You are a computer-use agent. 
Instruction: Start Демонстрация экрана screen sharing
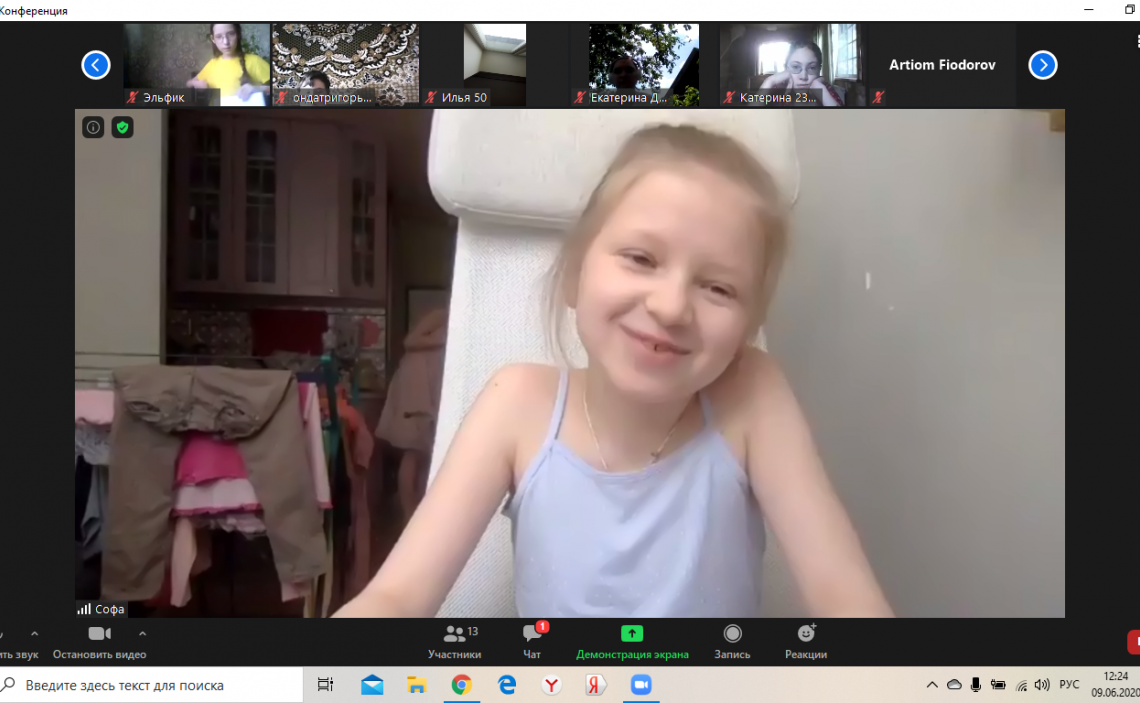click(632, 641)
